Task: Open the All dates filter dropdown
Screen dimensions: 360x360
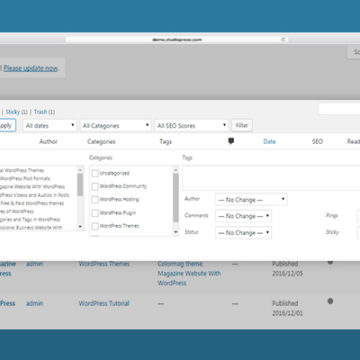Action: tap(50, 126)
